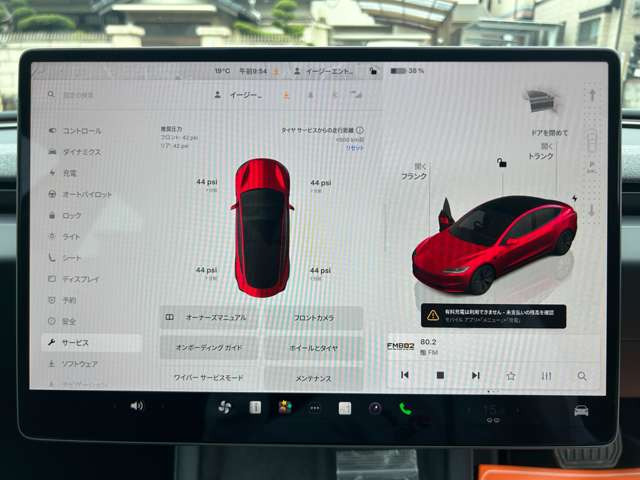Viewport: 640px width, 480px height.
Task: Click the magnifier icon in settings search
Action: point(51,95)
